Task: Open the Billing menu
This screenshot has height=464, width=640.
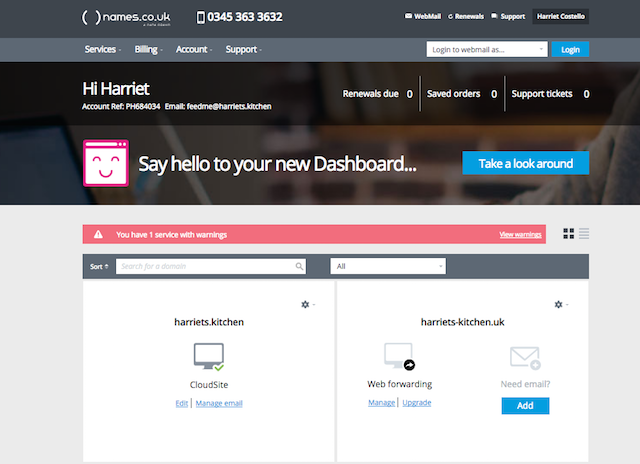Action: [x=149, y=49]
